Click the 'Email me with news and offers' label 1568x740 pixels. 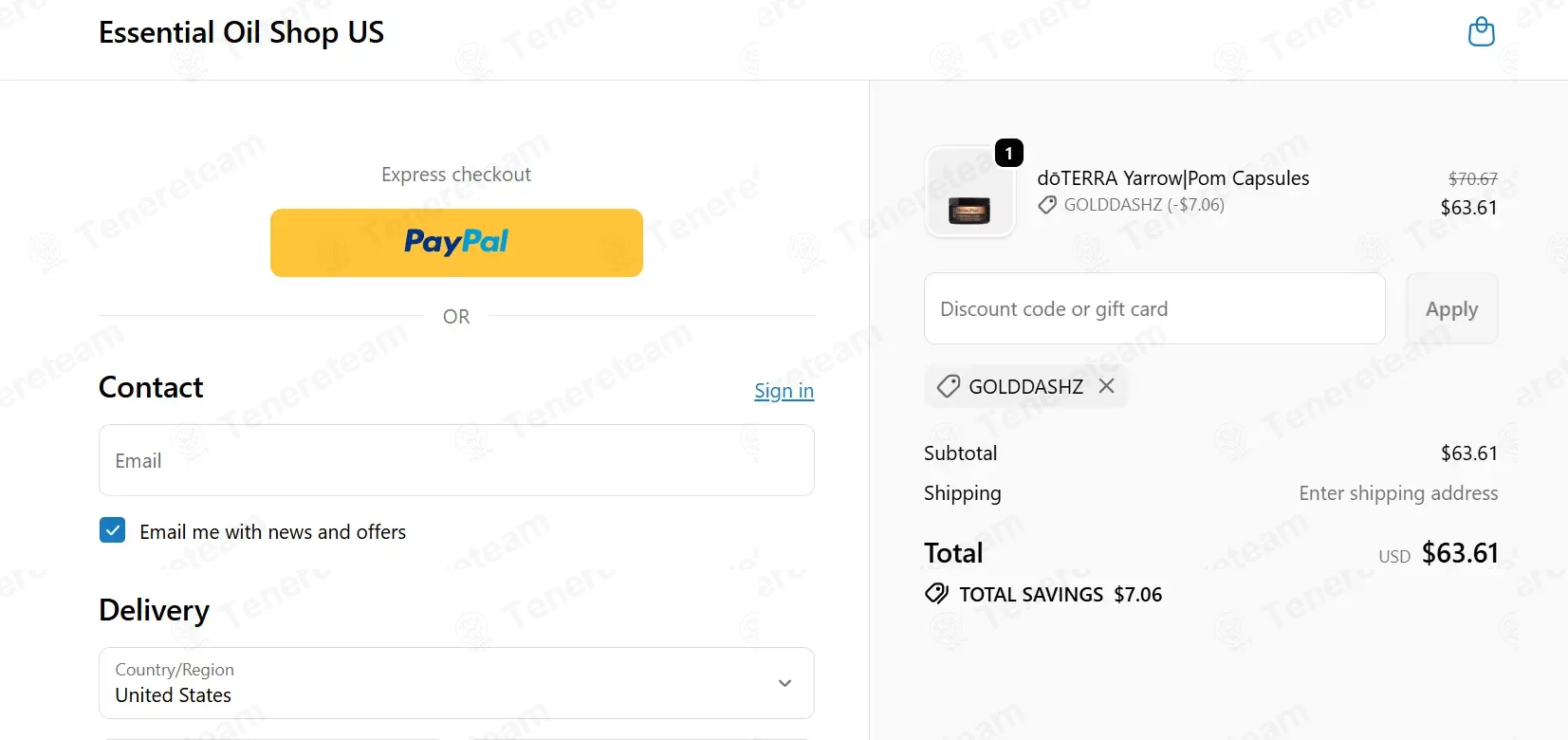click(x=272, y=532)
